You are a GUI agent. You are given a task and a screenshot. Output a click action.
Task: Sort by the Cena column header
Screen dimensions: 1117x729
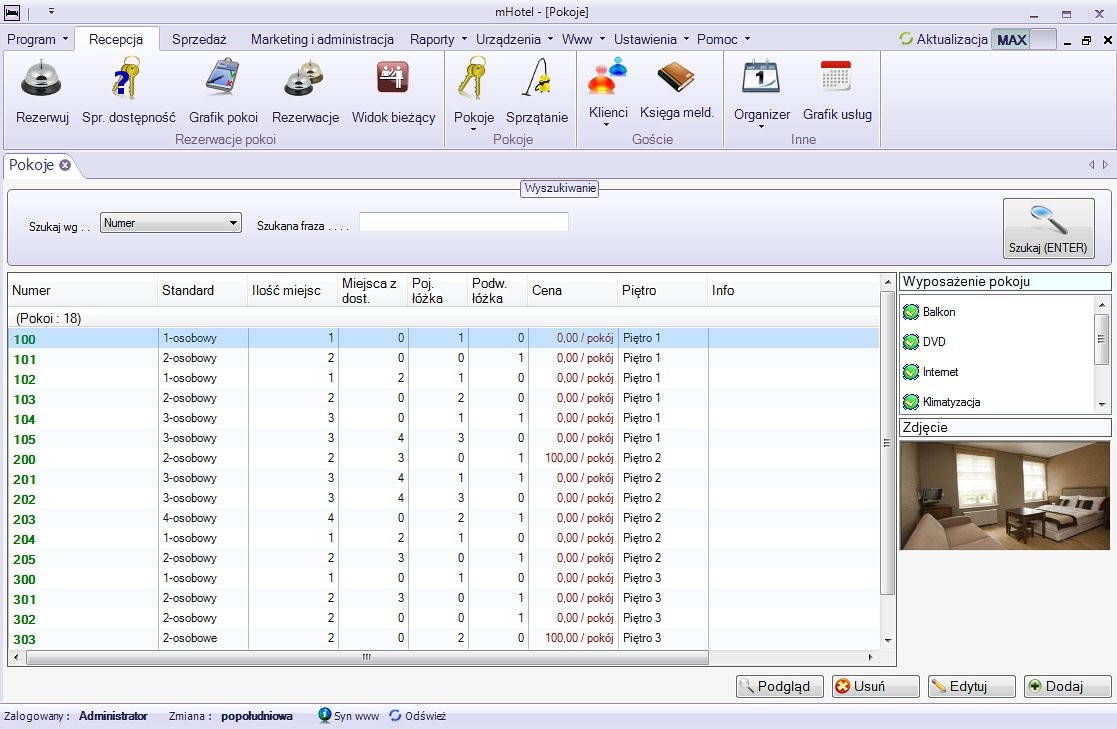[573, 290]
